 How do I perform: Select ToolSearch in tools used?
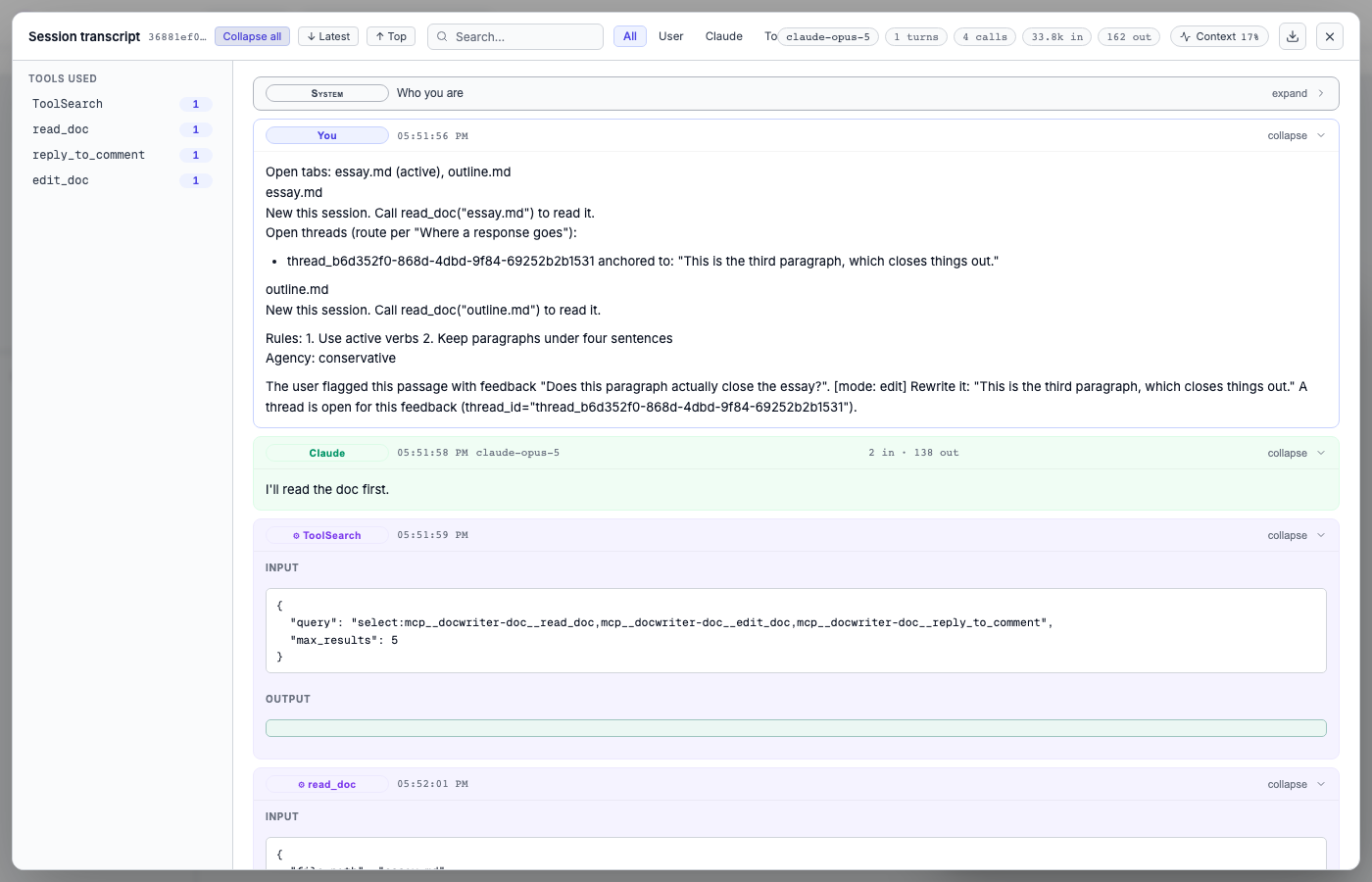tap(122, 104)
